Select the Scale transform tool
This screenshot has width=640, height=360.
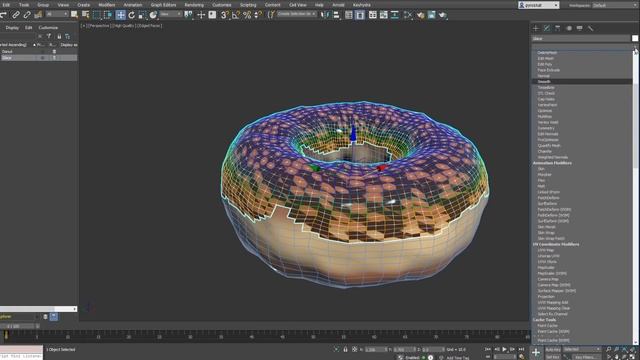tap(142, 15)
